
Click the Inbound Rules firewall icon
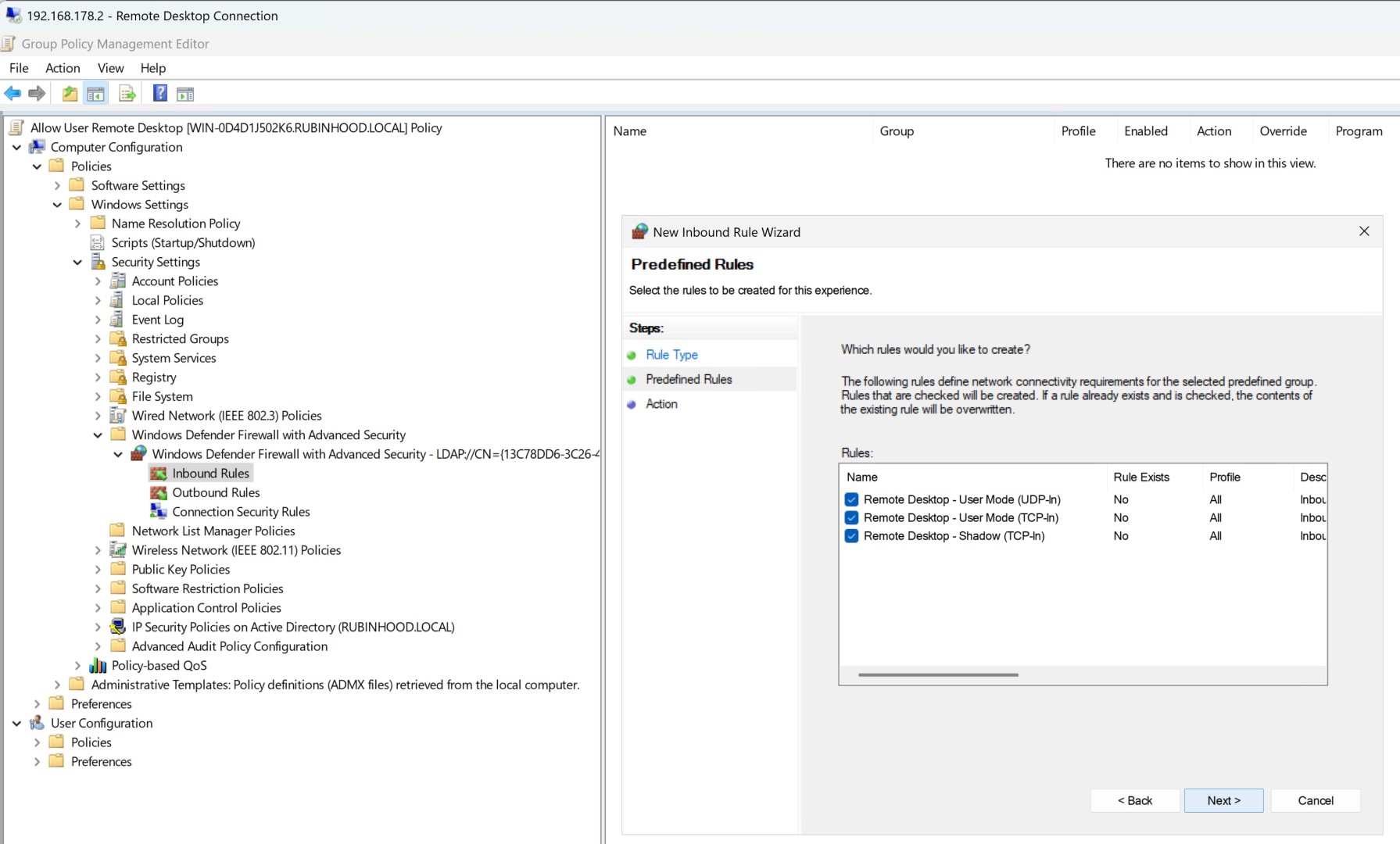tap(159, 474)
